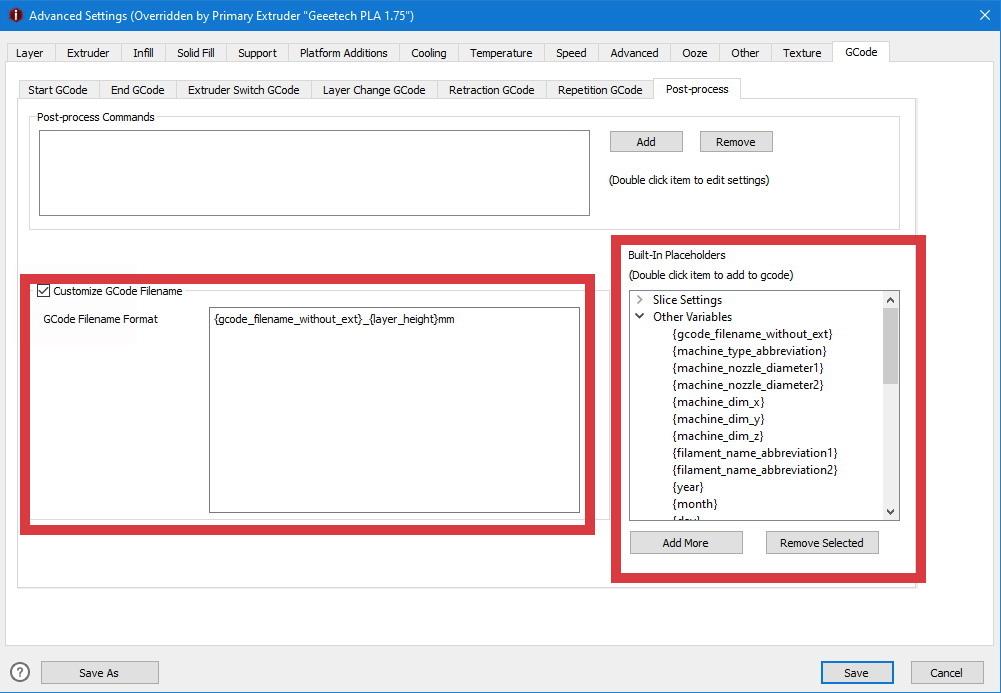Collapse the Other Variables tree node
Image resolution: width=1001 pixels, height=693 pixels.
pos(640,317)
